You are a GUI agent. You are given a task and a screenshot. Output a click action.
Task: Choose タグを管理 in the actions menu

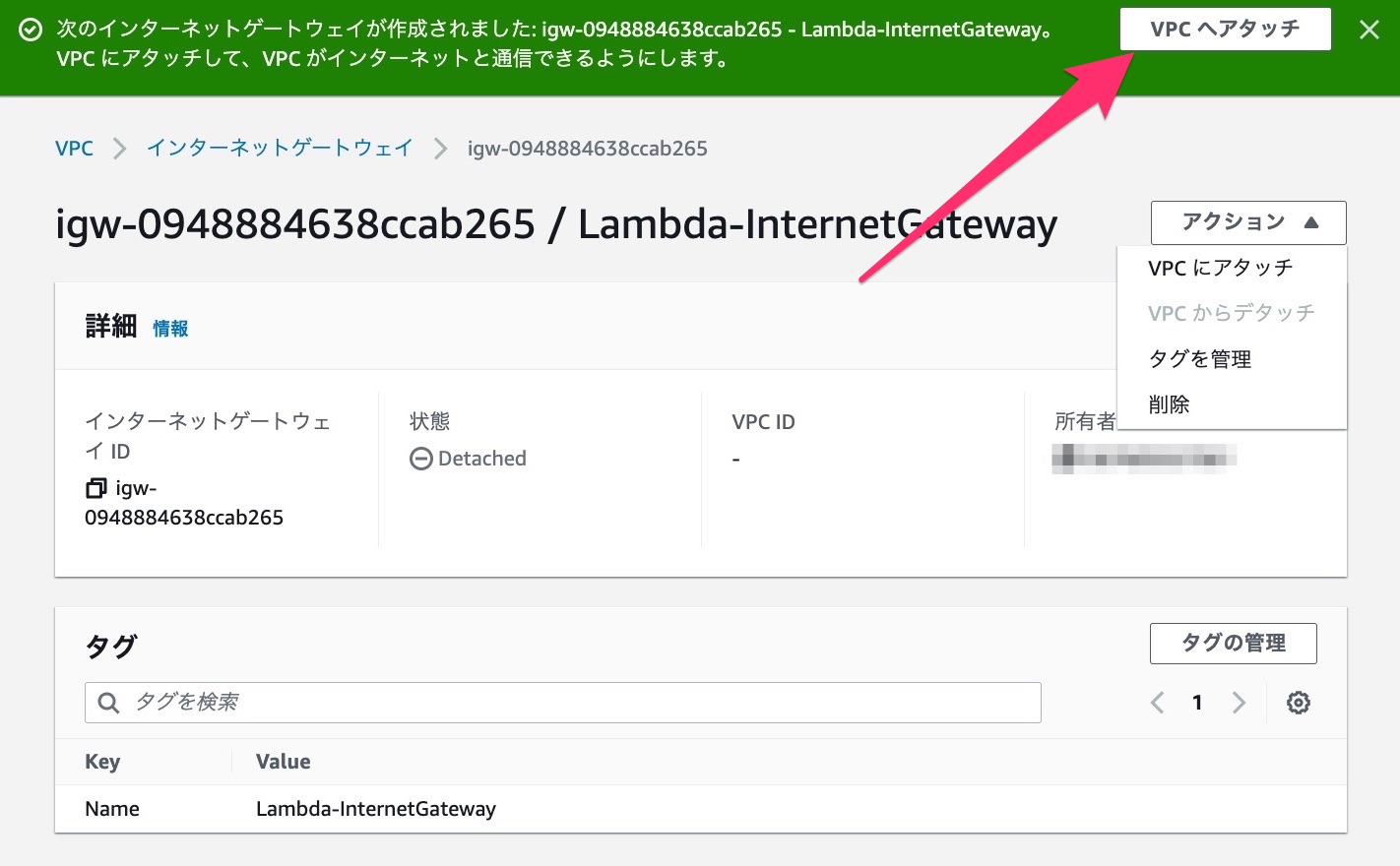(x=1200, y=358)
